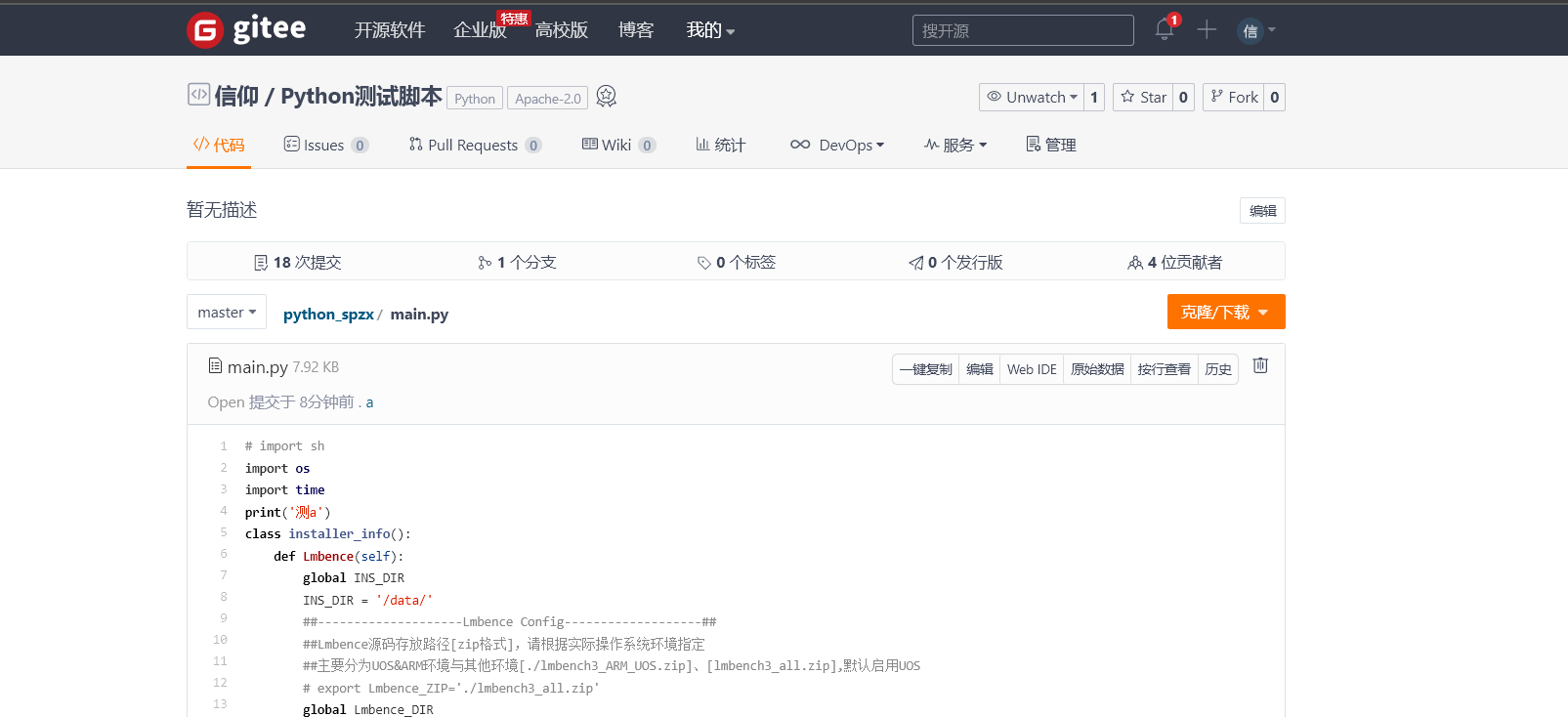Switch to the Issues tab
The height and width of the screenshot is (717, 1568).
point(325,145)
